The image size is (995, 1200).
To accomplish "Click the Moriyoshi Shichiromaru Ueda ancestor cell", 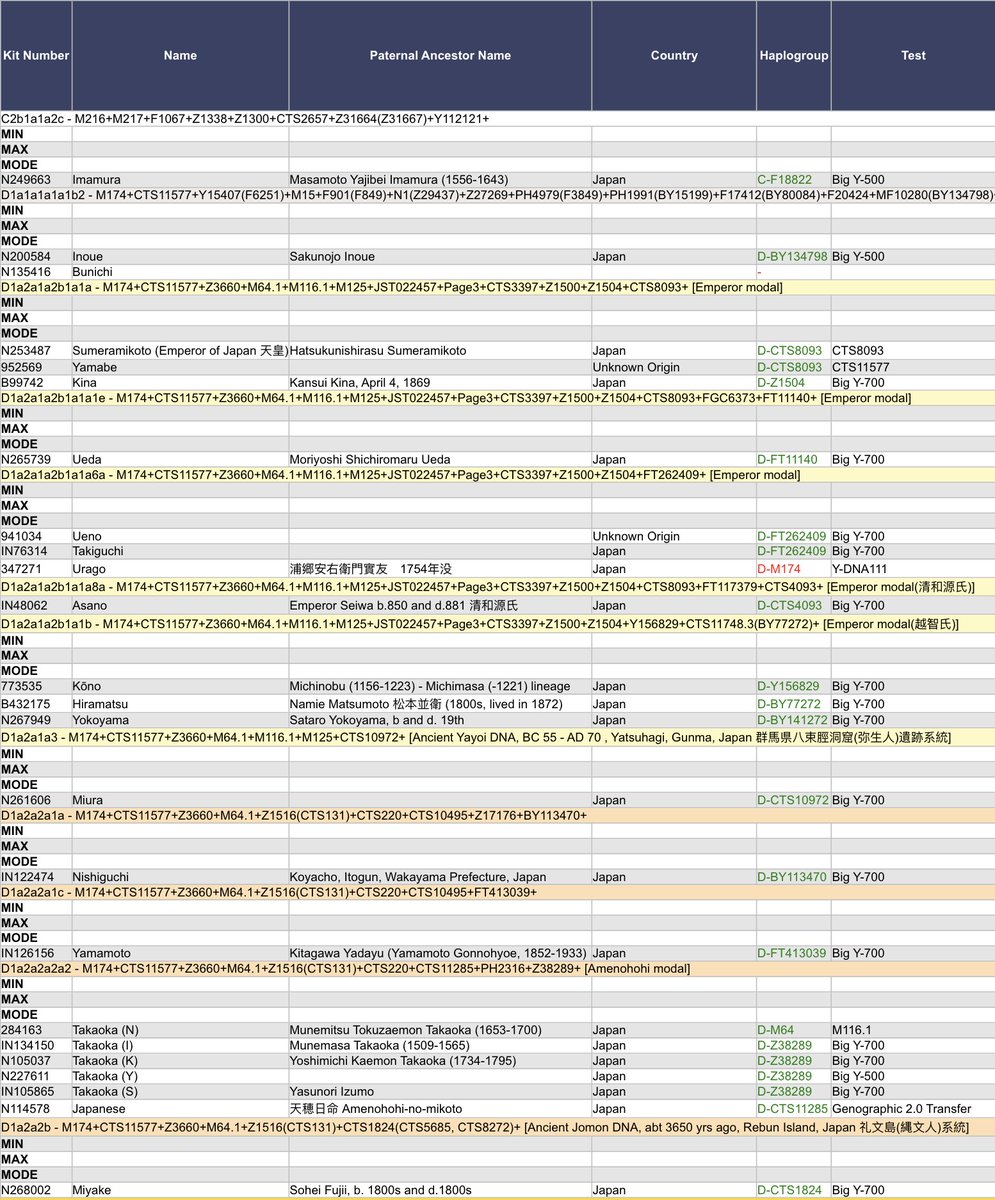I will coord(440,460).
